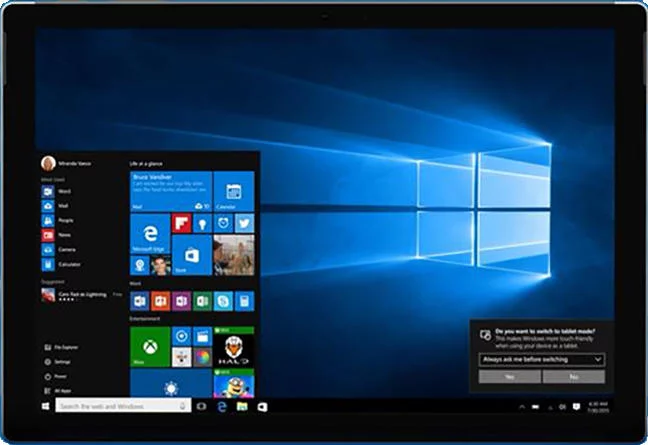Click the network icon in system tray
This screenshot has height=445, width=648.
(x=550, y=407)
